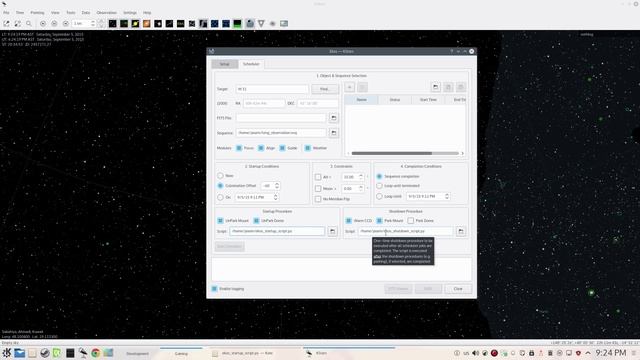Enable the Alt constraint checkbox
Screen dimensions: 640x360
[318, 177]
